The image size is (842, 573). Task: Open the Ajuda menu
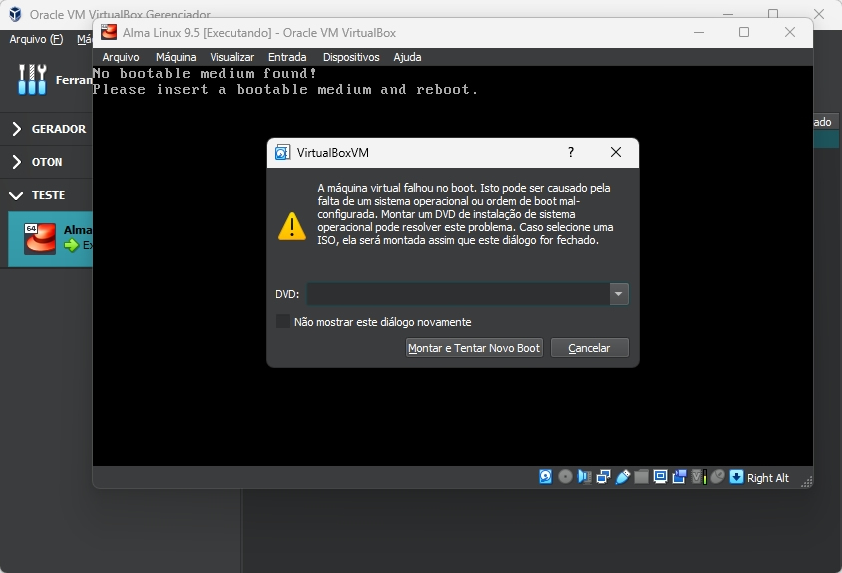pos(408,57)
